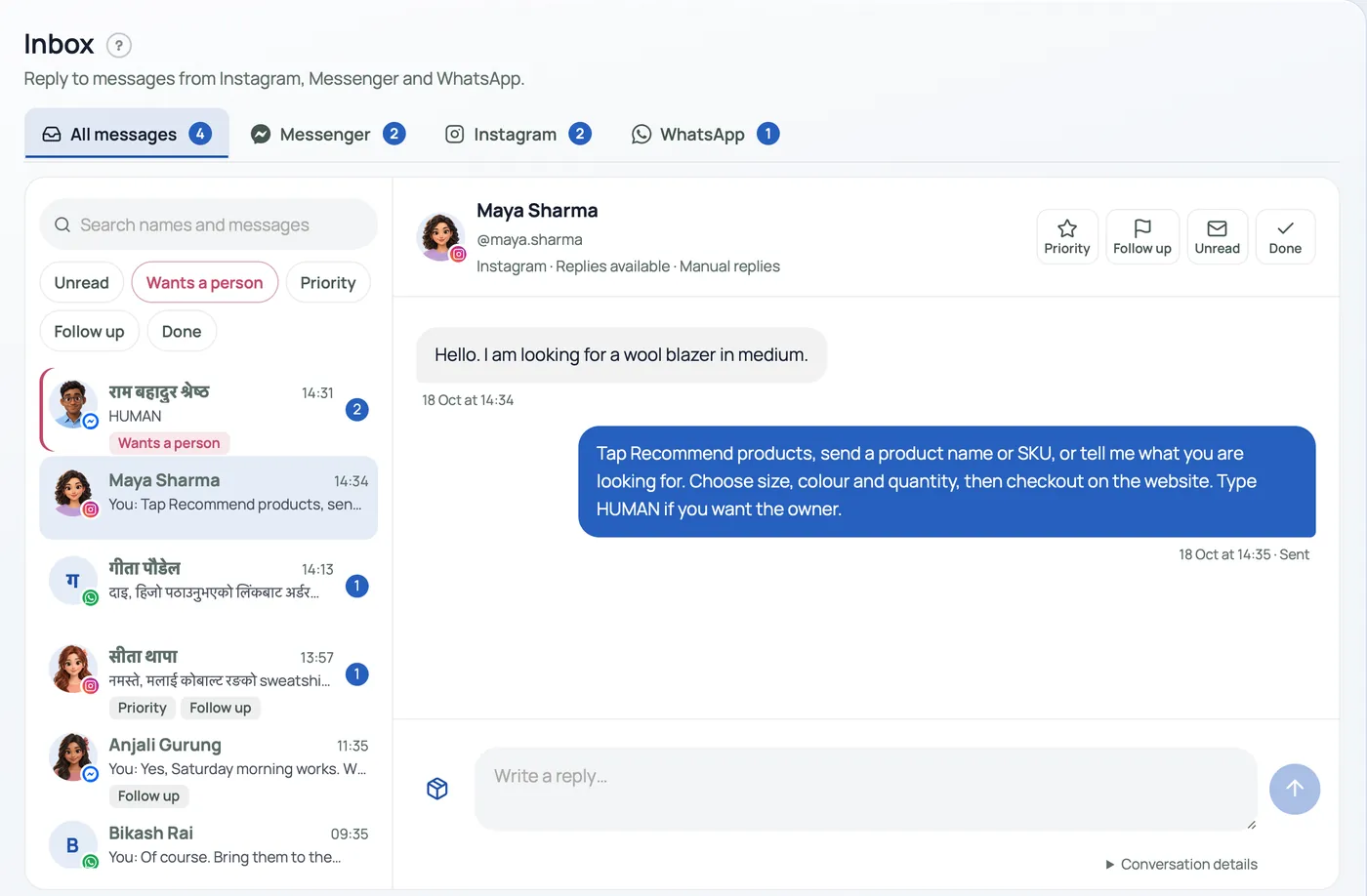Screen dimensions: 1367x896
Task: Select the Maya Sharma conversation row
Action: tap(209, 497)
